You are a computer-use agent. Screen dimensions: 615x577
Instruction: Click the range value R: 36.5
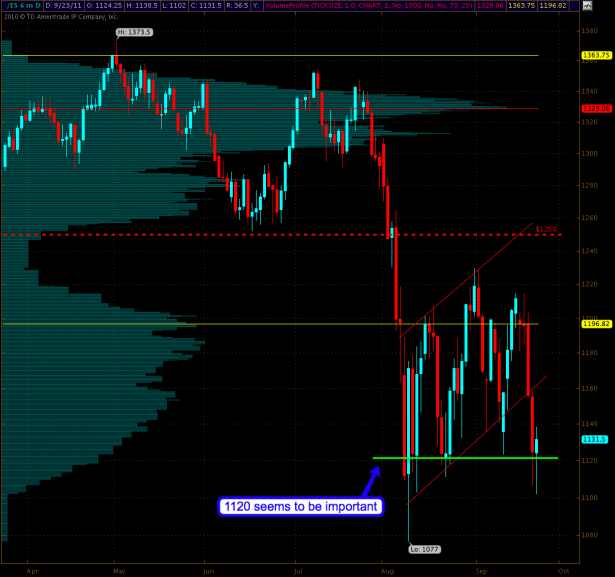(x=237, y=5)
